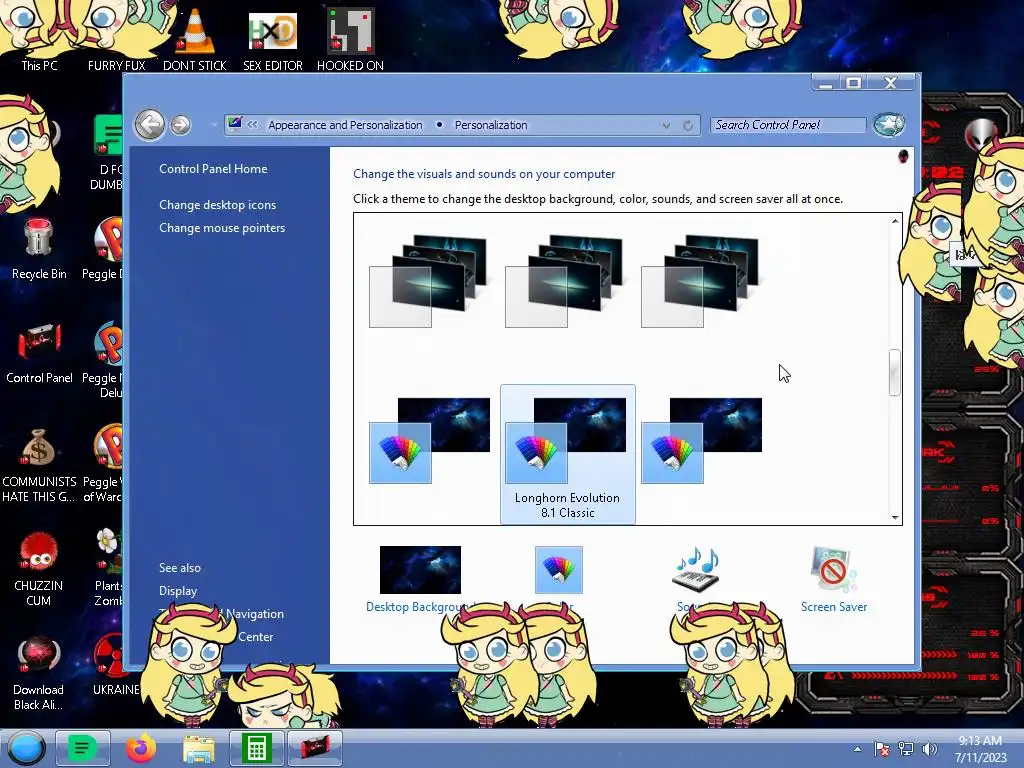Click the Action Center flag tray icon
Screen dimensions: 1024x768
click(882, 749)
